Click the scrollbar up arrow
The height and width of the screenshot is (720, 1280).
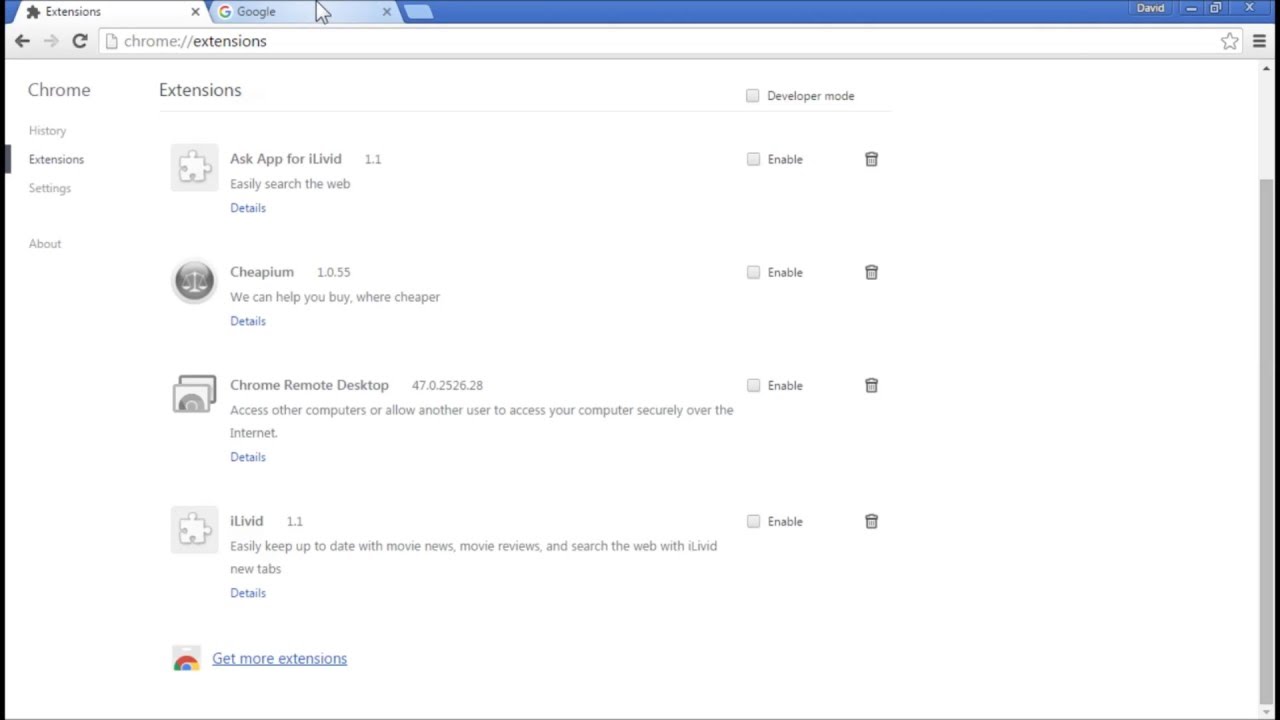tap(1267, 68)
